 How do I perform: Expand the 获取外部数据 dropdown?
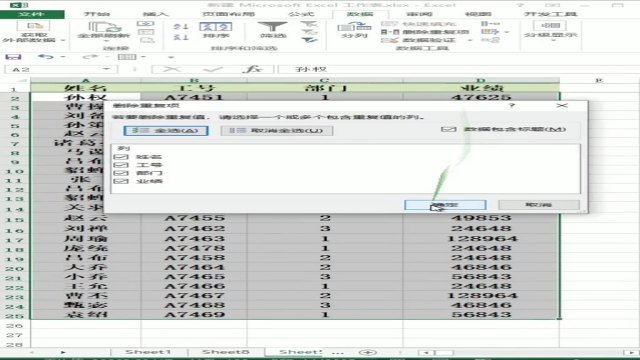tap(62, 40)
